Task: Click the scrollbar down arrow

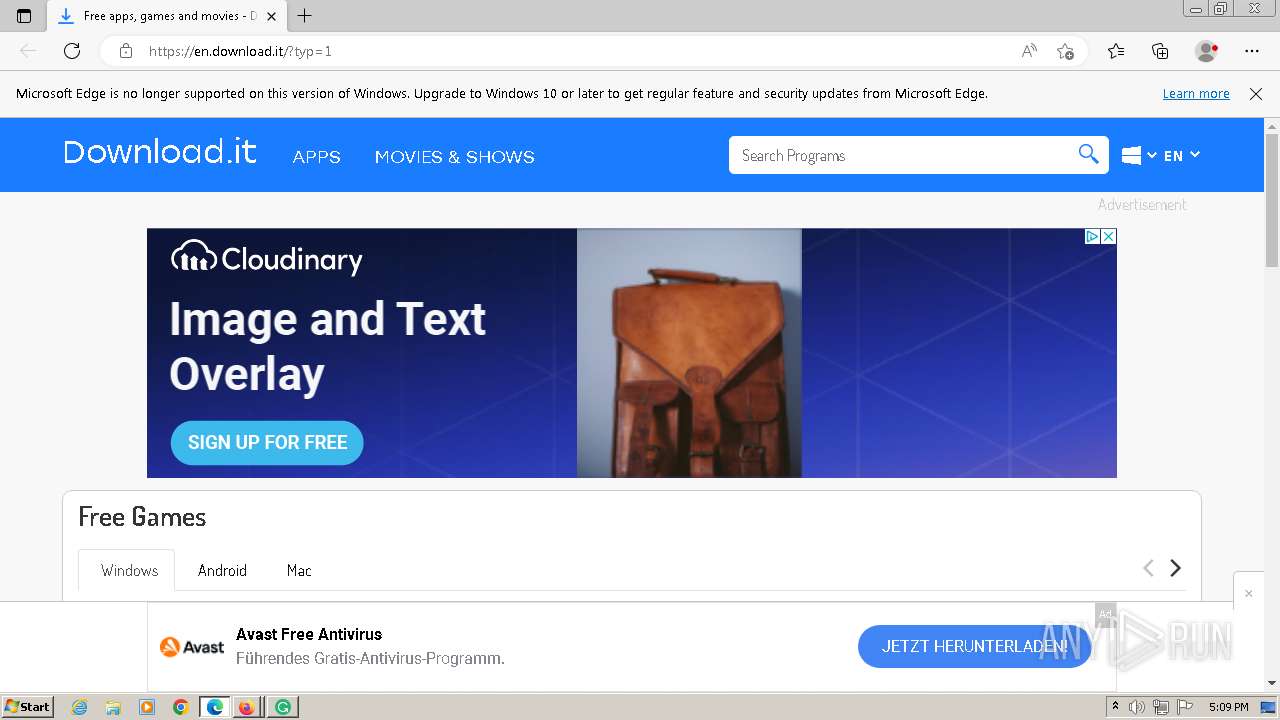Action: (x=1272, y=683)
